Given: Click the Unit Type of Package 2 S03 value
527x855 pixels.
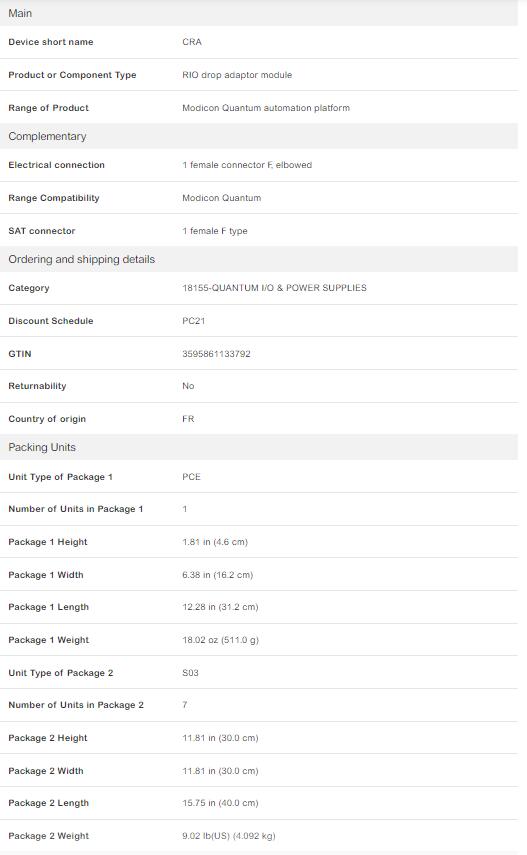Looking at the screenshot, I should [x=190, y=673].
